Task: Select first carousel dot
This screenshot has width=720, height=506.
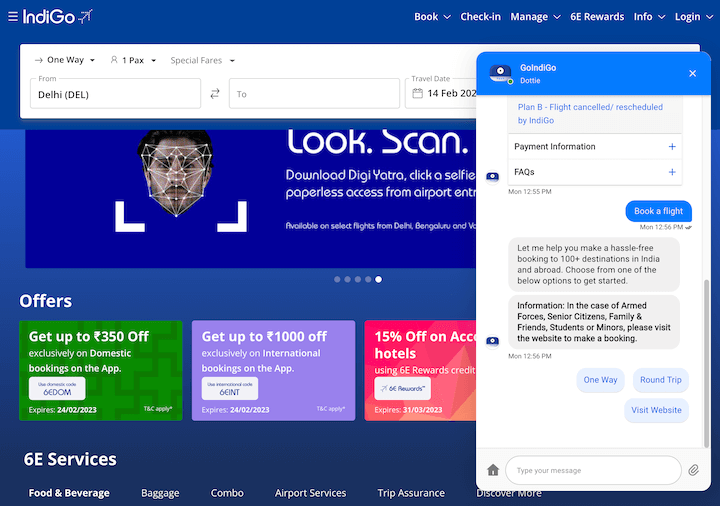Action: pos(337,279)
